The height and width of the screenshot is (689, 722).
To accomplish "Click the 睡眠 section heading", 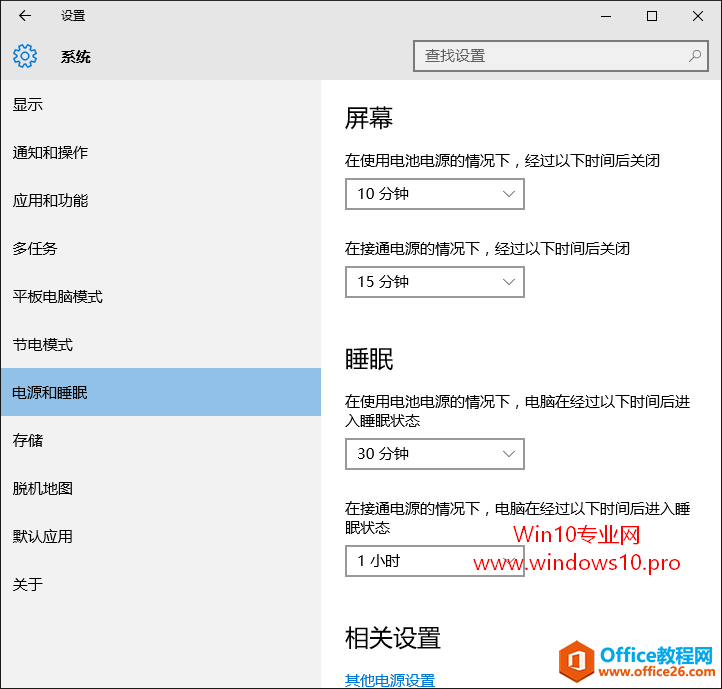I will pyautogui.click(x=369, y=359).
